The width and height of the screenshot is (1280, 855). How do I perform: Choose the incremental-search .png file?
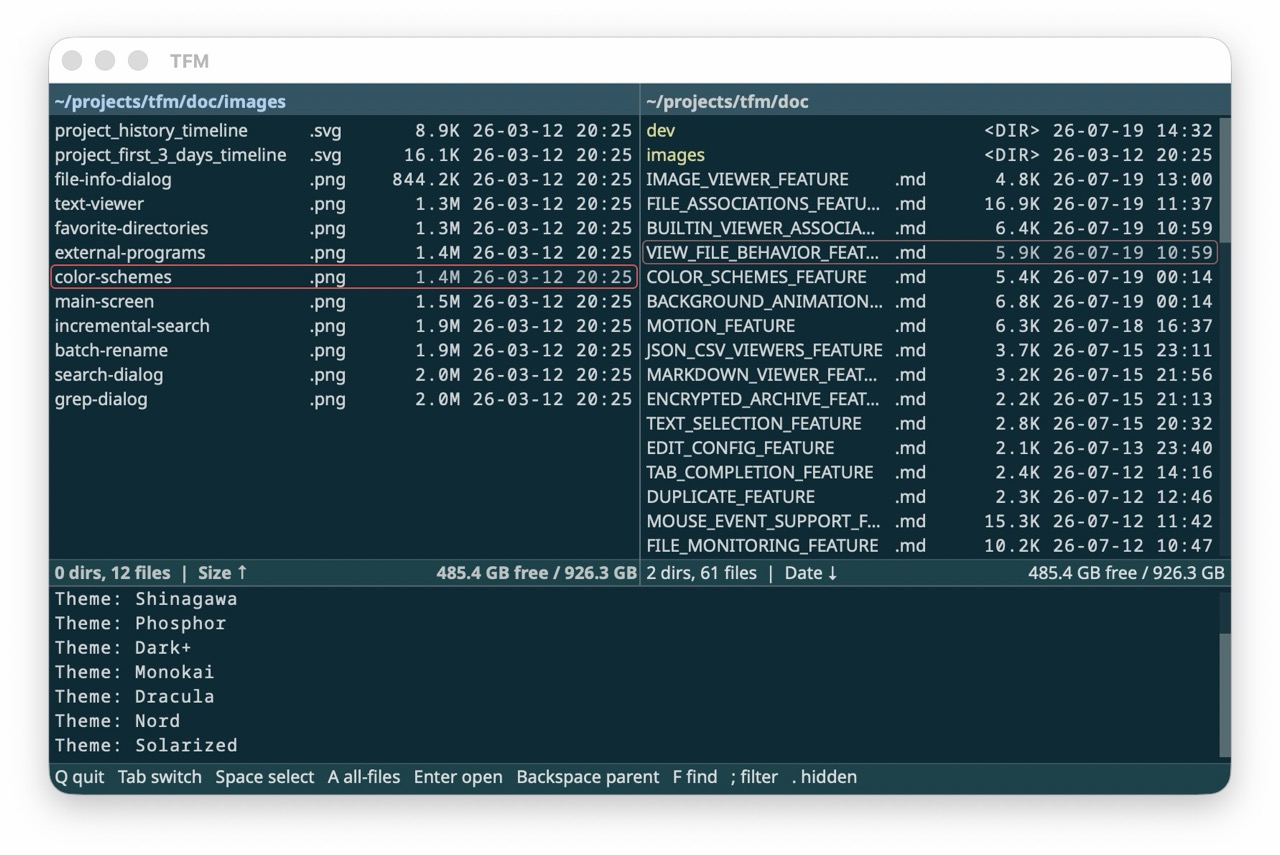(344, 326)
